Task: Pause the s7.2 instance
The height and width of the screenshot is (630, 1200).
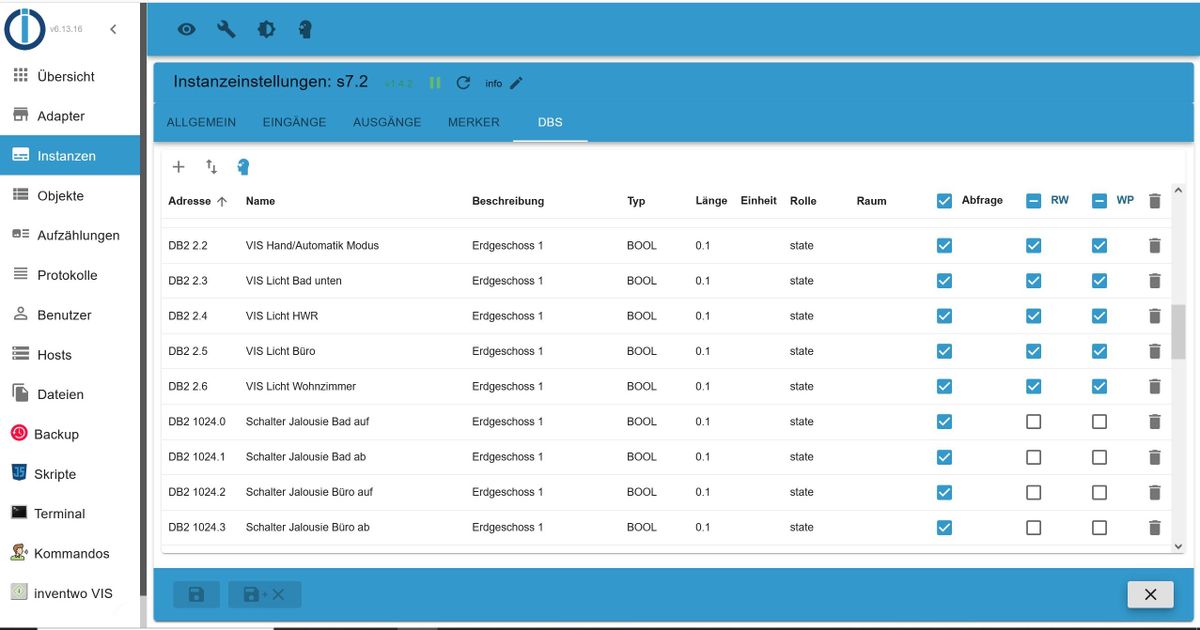Action: (435, 83)
